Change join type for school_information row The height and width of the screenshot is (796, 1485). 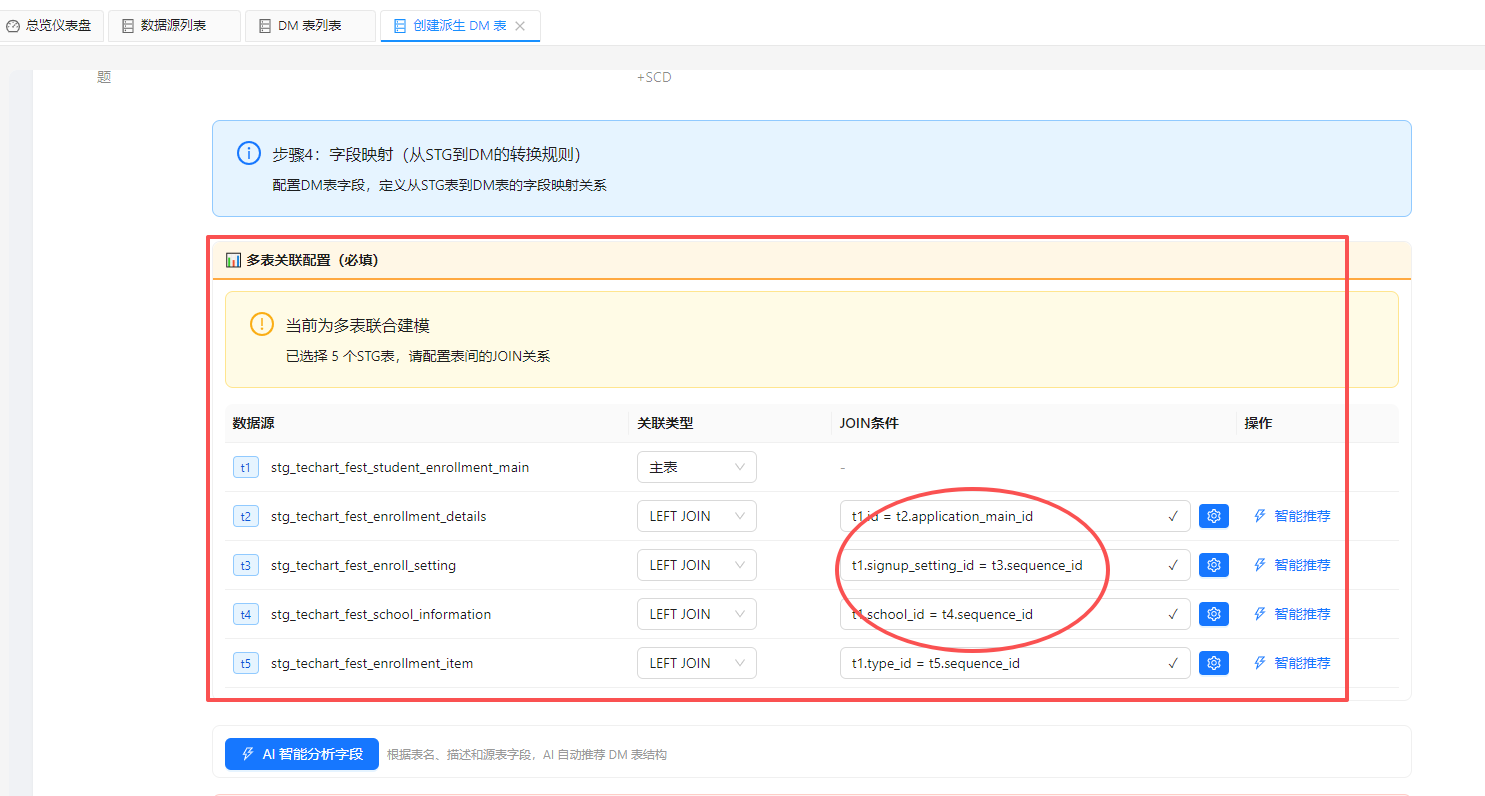pos(696,614)
